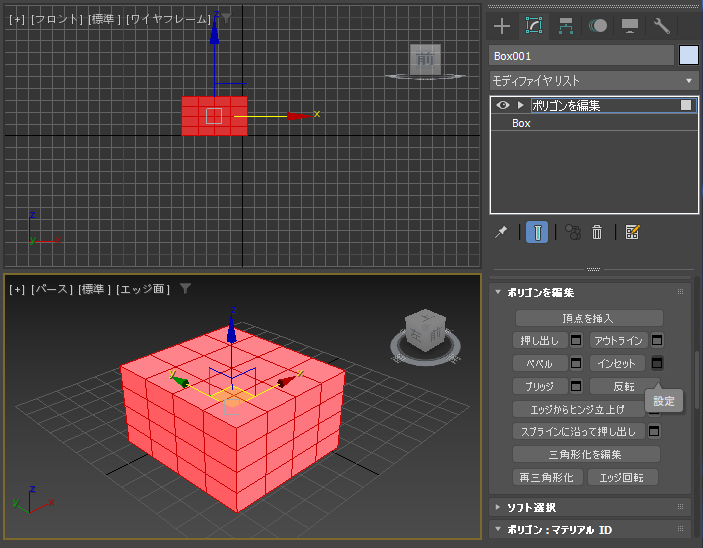Open the Hierarchy panel tab
This screenshot has width=703, height=548.
click(565, 26)
